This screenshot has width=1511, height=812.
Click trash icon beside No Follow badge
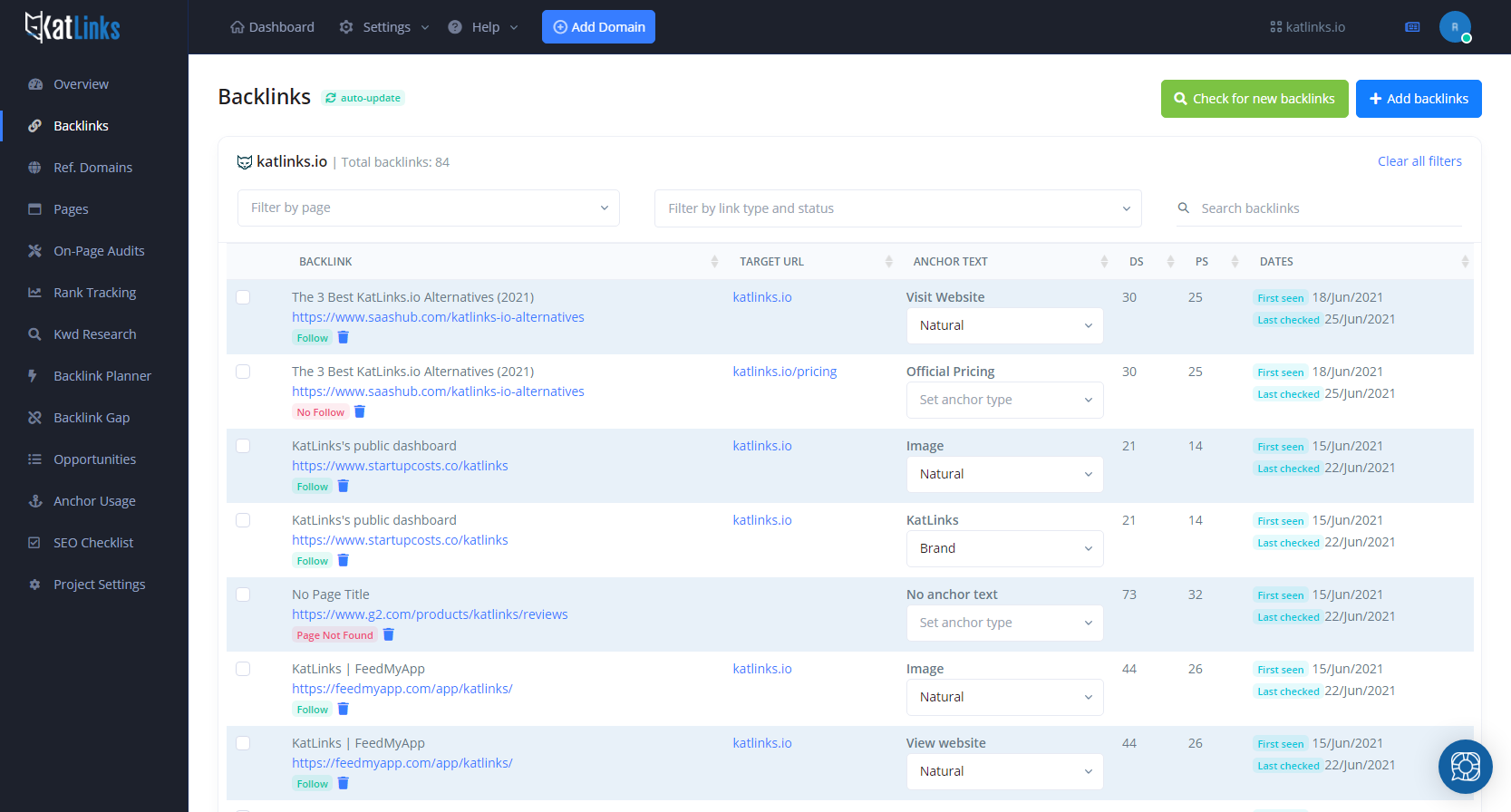tap(360, 412)
